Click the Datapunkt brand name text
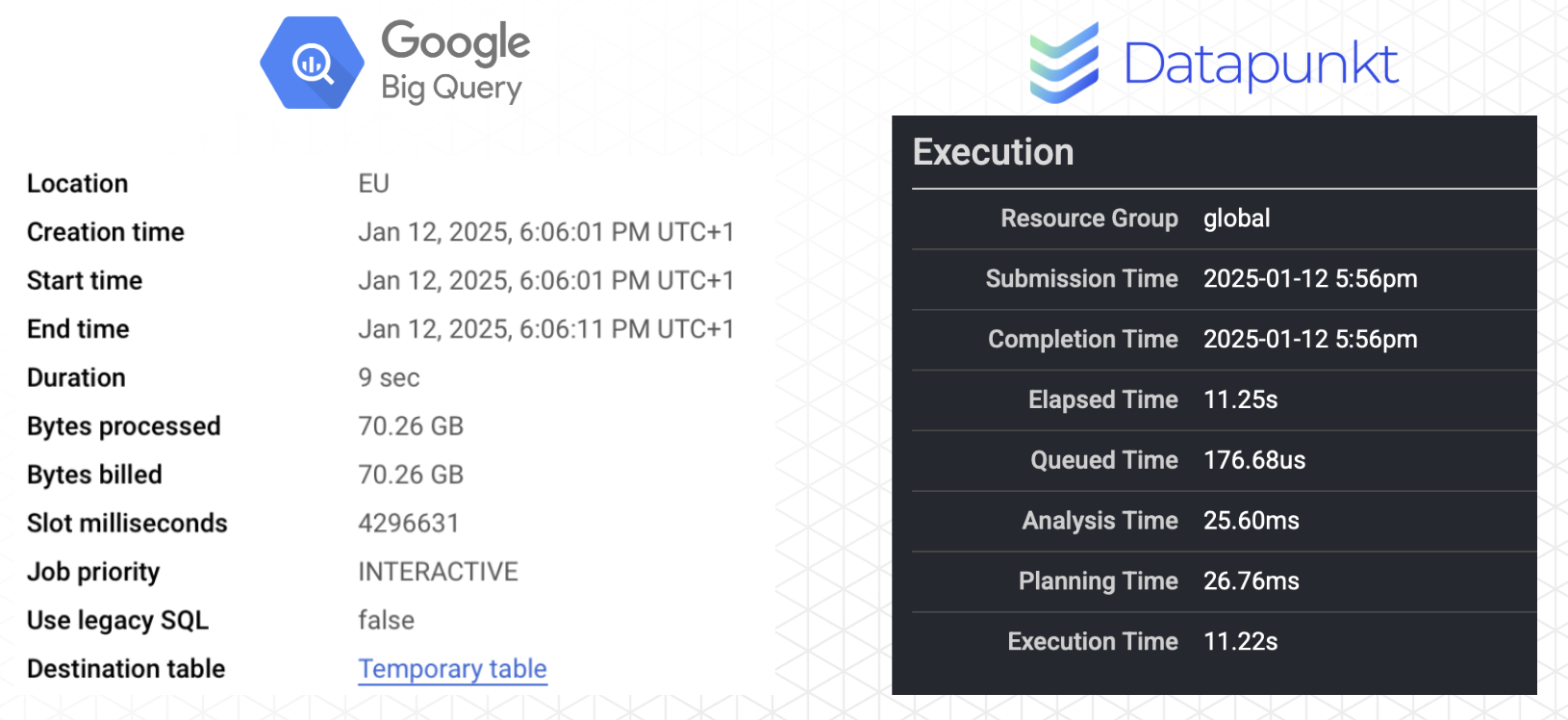This screenshot has width=1568, height=720. coord(1260,64)
